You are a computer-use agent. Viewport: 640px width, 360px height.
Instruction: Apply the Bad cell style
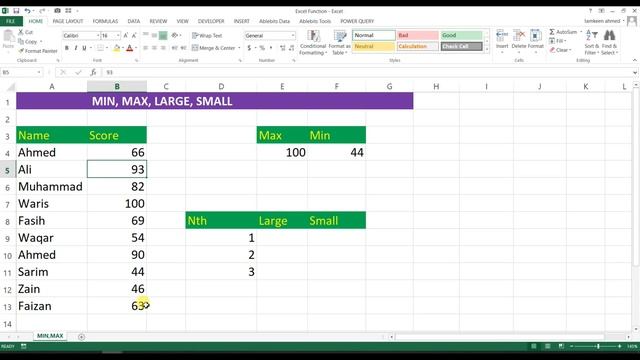point(418,35)
